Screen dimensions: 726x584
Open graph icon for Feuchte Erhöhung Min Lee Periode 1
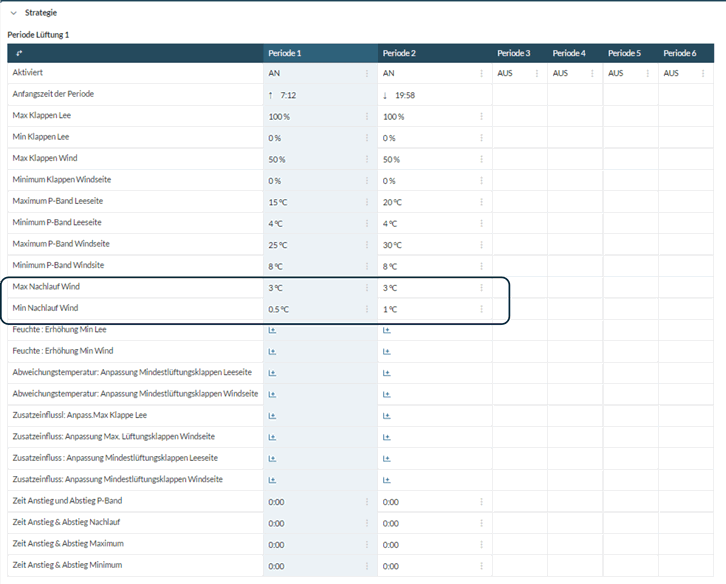point(273,330)
